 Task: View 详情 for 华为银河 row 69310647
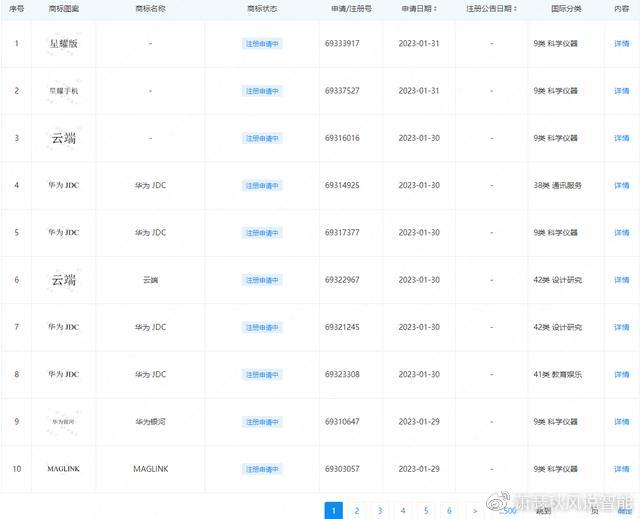click(622, 421)
